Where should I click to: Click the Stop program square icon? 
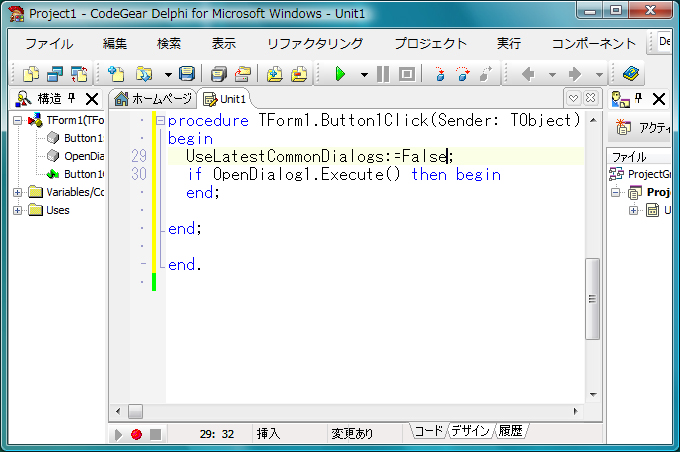pos(407,74)
